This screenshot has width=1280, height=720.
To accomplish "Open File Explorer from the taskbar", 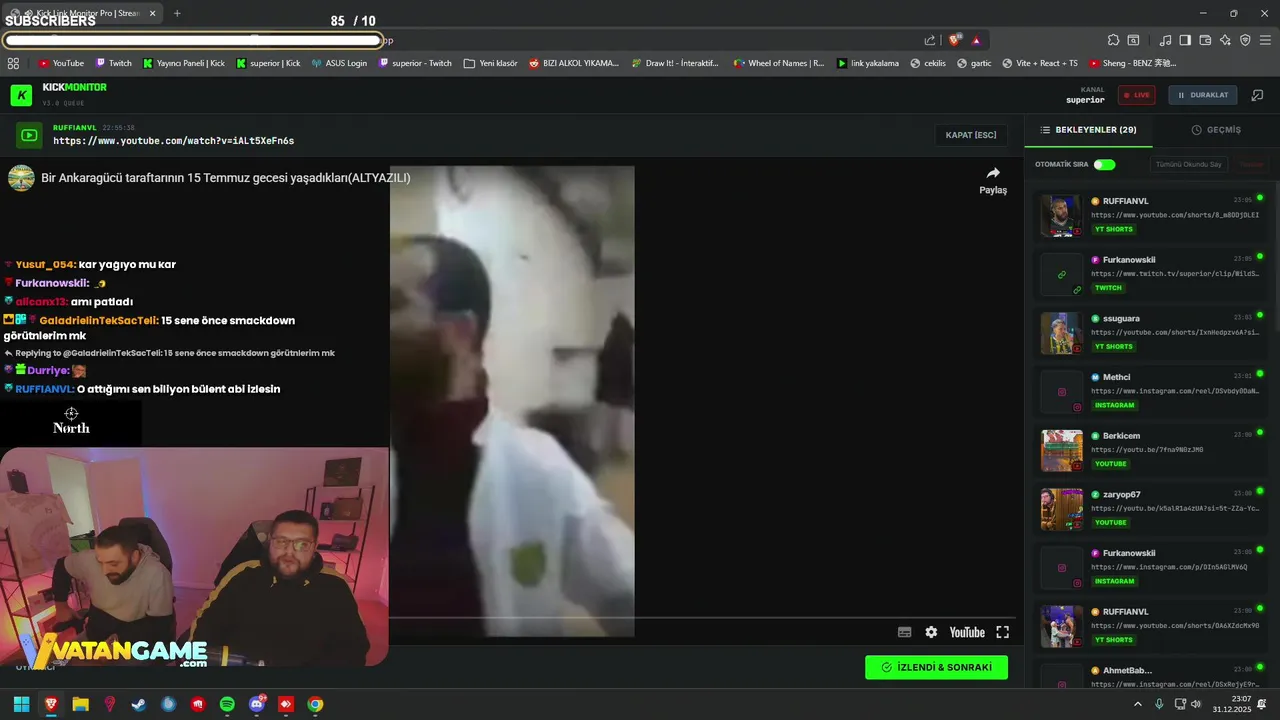I will tap(80, 704).
